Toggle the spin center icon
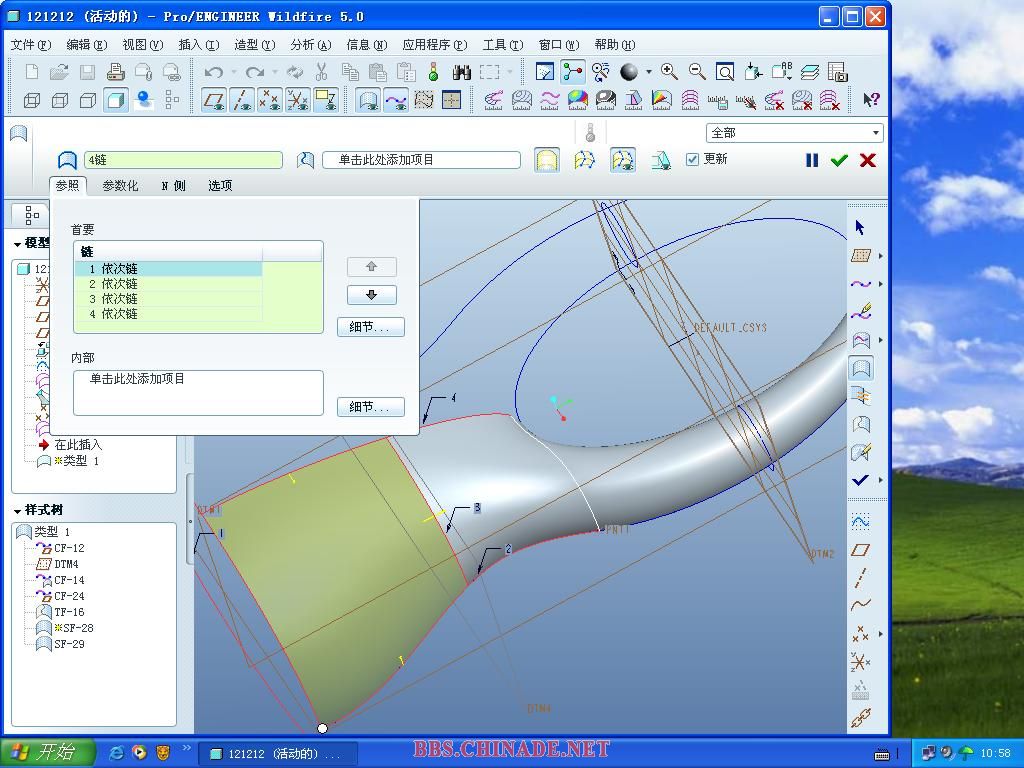This screenshot has height=768, width=1024. point(573,72)
